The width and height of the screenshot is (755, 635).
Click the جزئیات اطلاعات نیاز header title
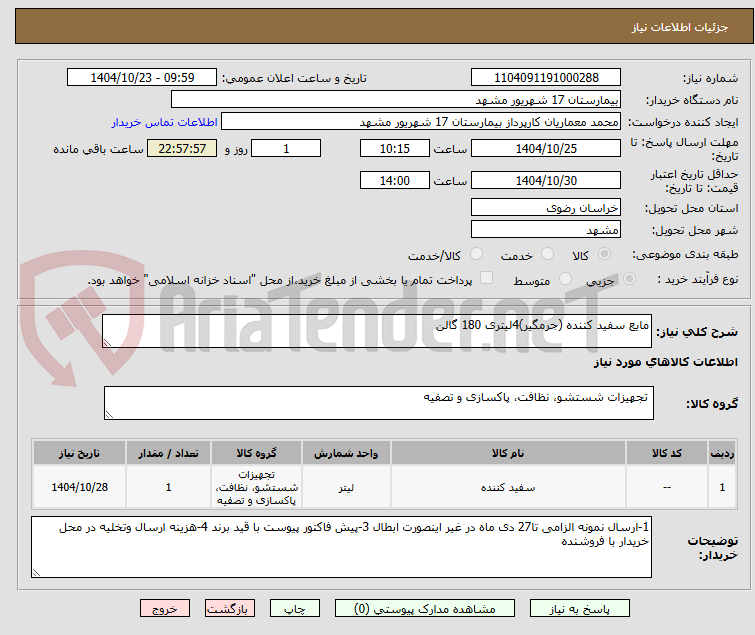(680, 27)
